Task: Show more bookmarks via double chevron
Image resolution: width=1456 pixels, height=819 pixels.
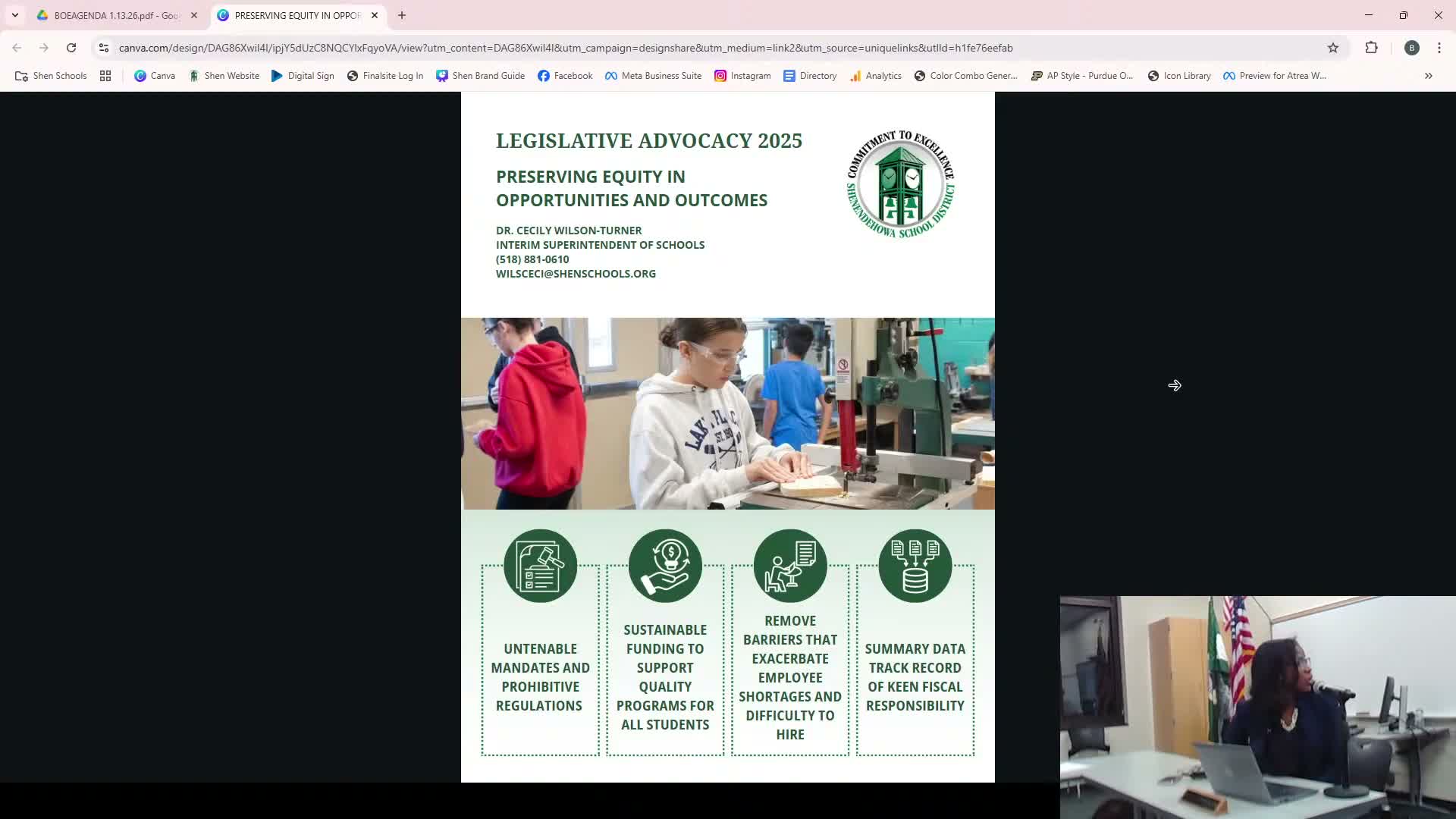Action: point(1428,76)
